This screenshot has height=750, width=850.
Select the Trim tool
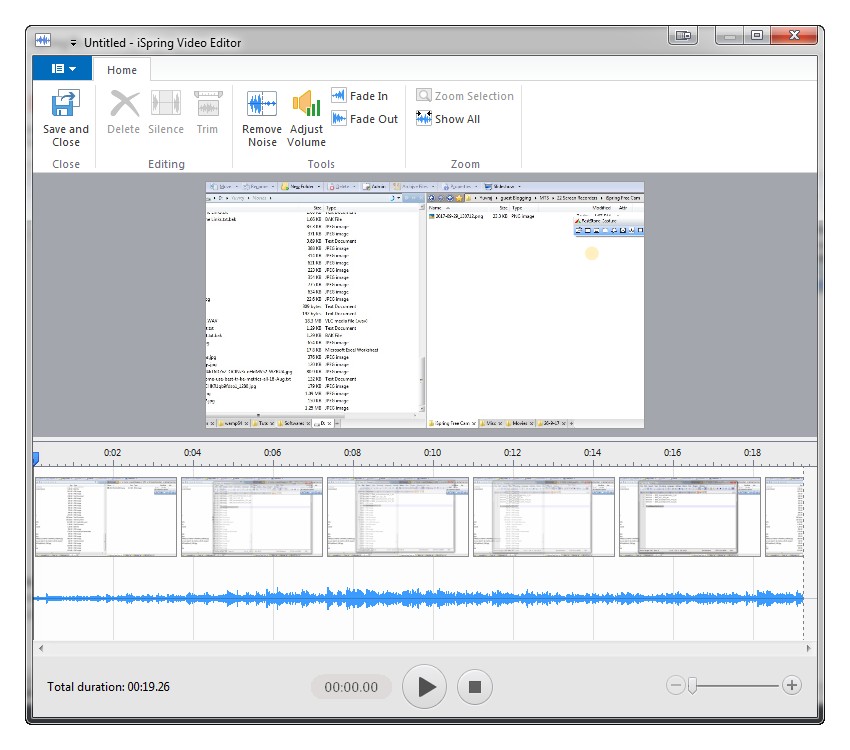pyautogui.click(x=208, y=112)
